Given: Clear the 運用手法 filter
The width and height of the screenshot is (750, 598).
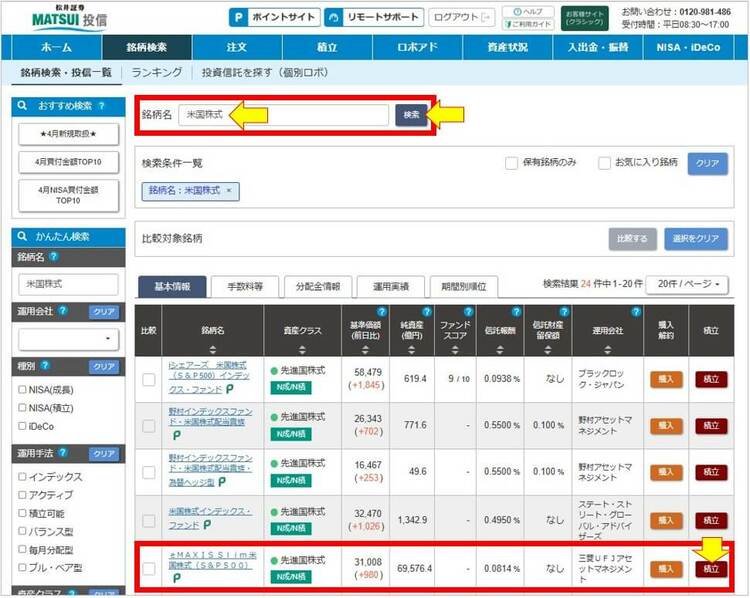Looking at the screenshot, I should (x=104, y=454).
